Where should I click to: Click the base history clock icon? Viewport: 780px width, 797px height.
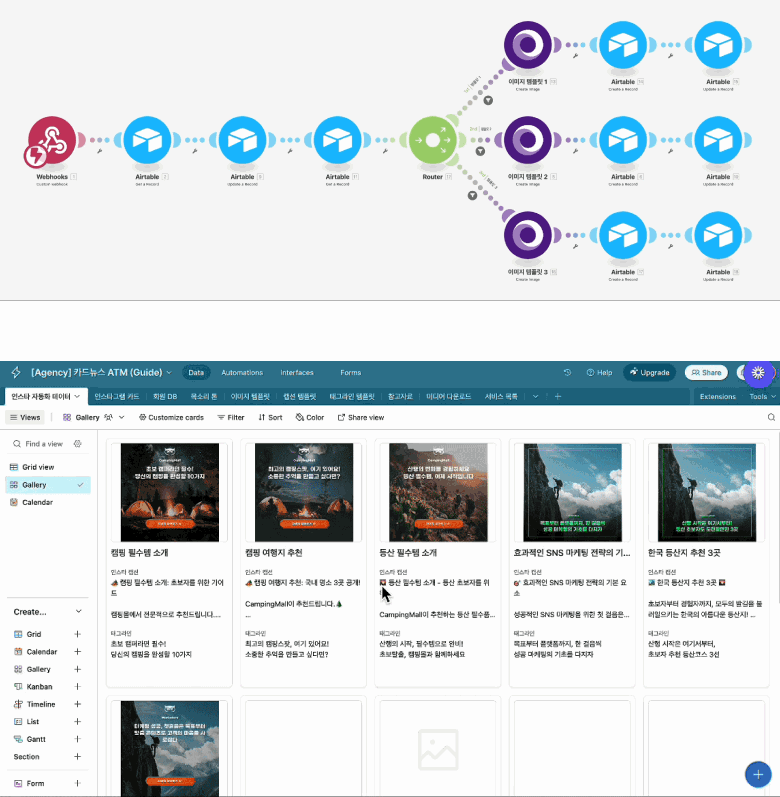click(568, 372)
